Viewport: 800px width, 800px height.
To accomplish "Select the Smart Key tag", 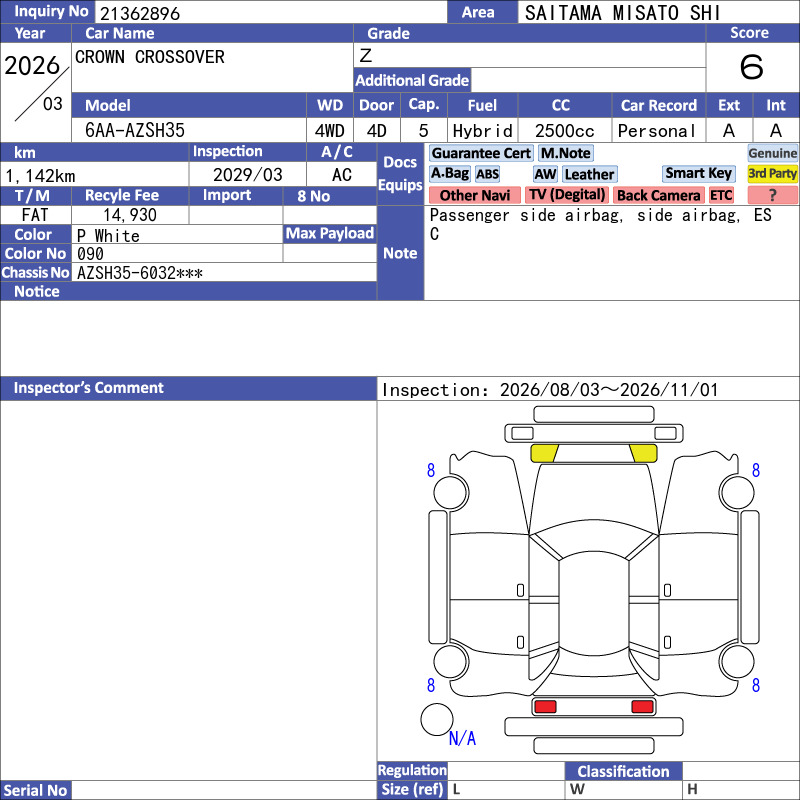I will [x=698, y=173].
